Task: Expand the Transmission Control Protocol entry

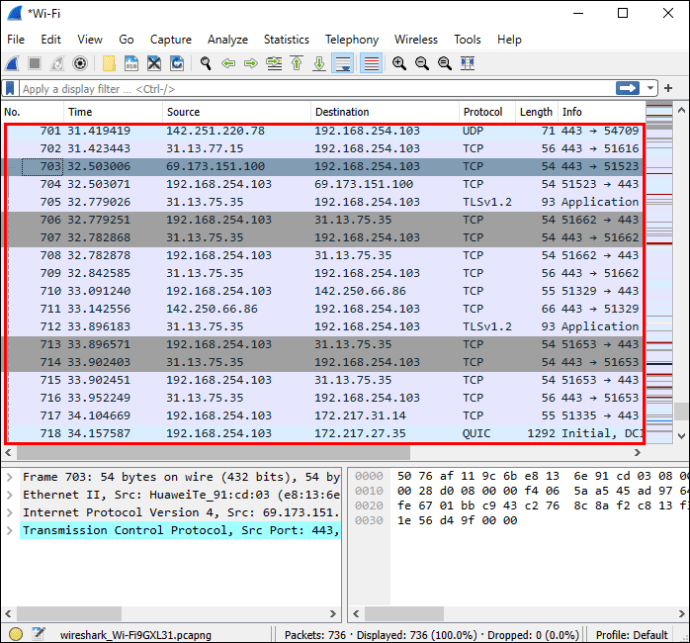Action: (9, 531)
